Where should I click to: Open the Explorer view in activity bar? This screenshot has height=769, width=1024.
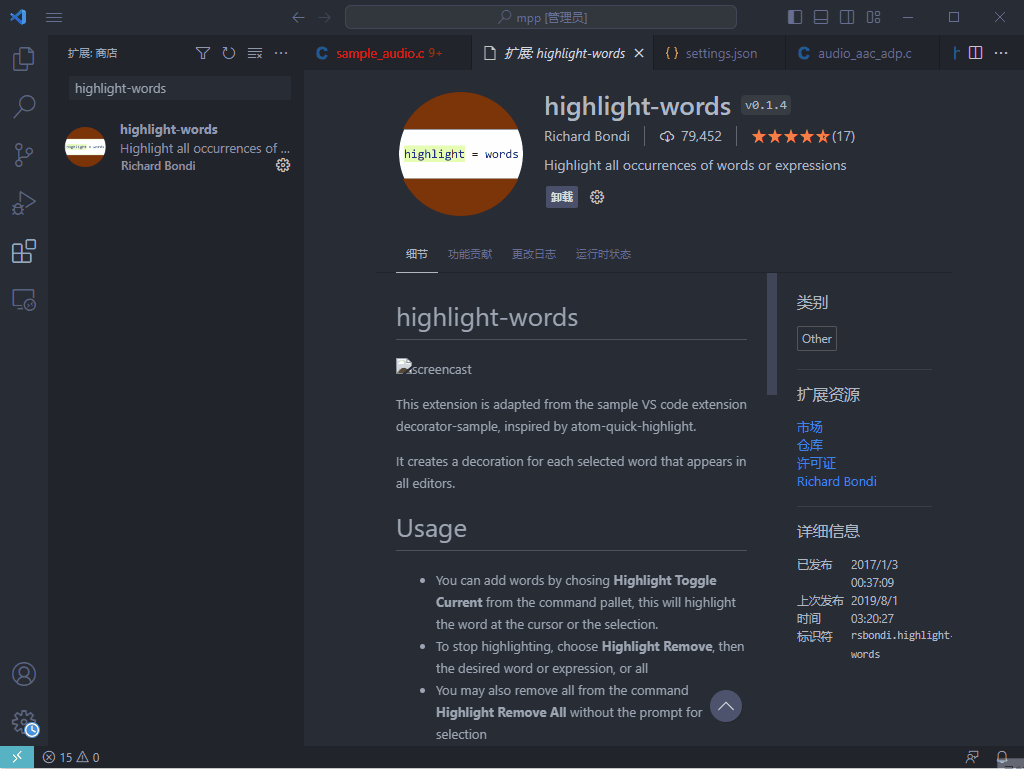coord(24,59)
